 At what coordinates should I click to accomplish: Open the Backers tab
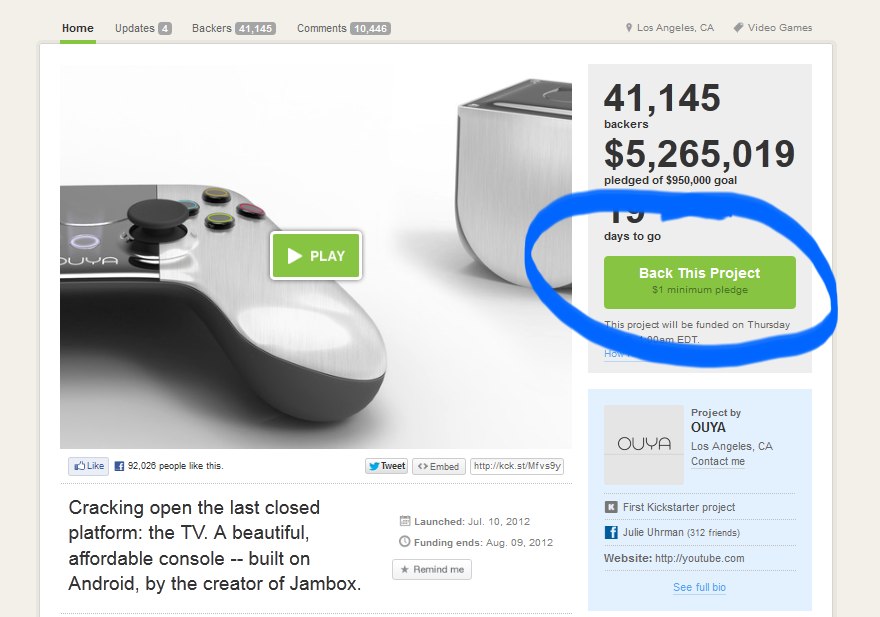(x=233, y=29)
